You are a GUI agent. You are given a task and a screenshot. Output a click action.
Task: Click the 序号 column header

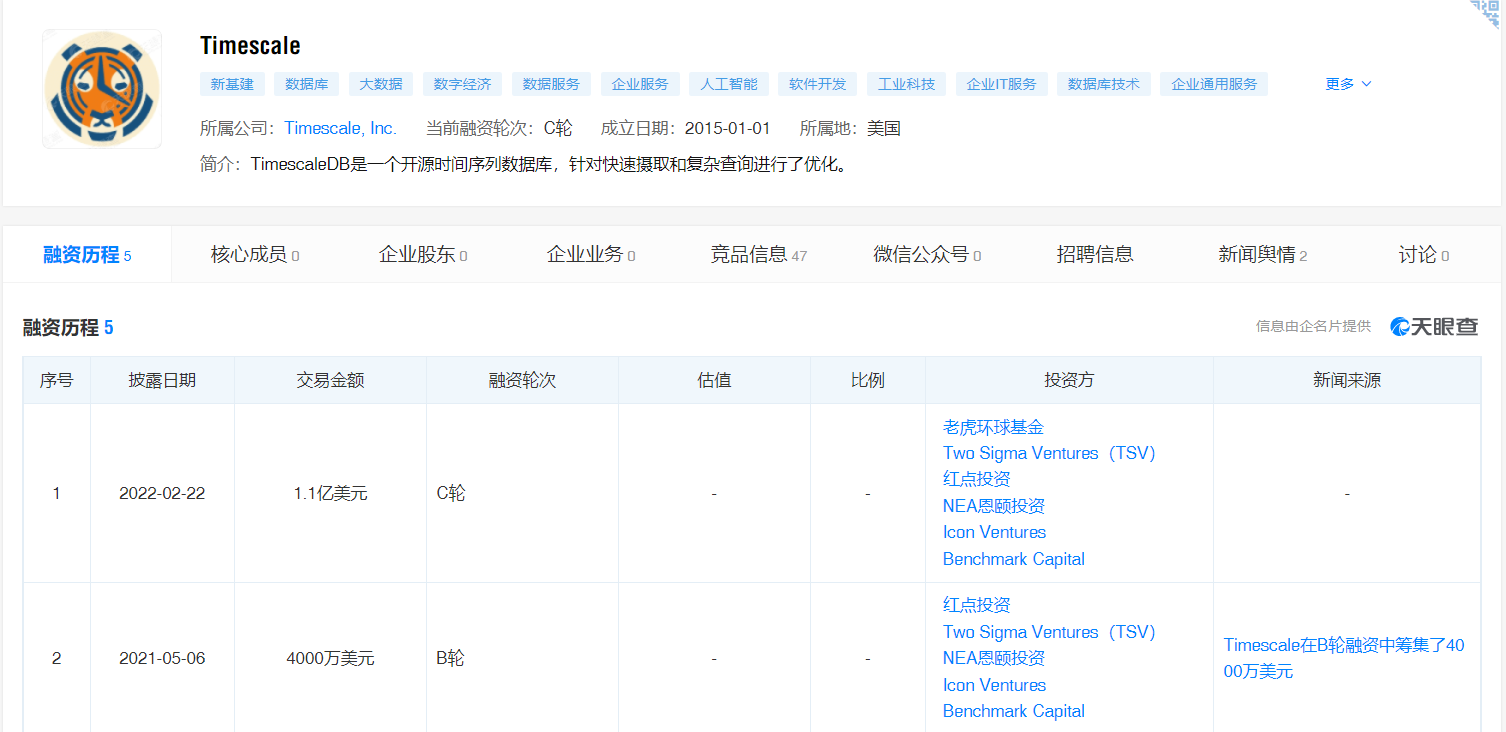[x=56, y=380]
